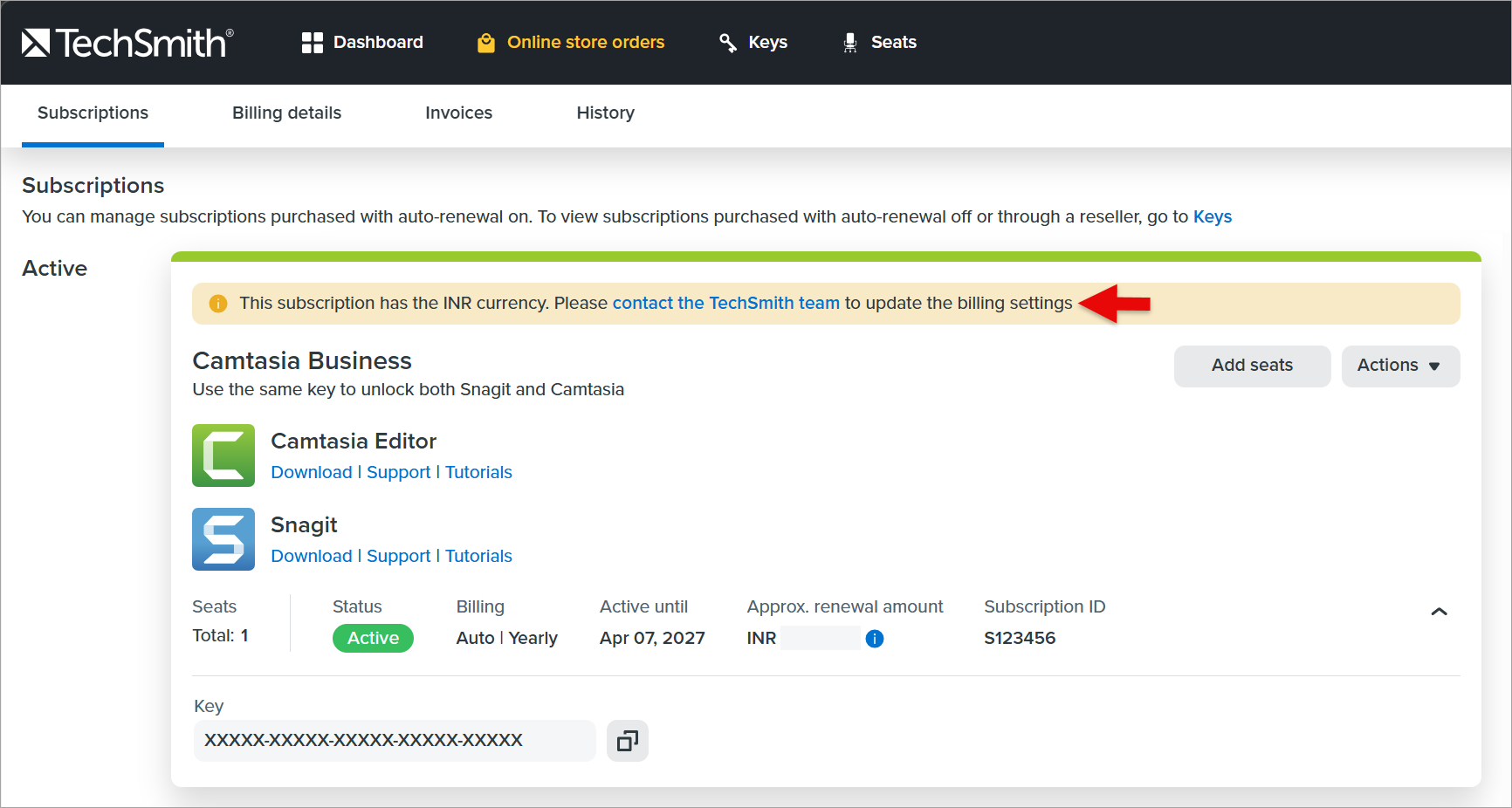The image size is (1512, 808).
Task: Click the Approx. renewal amount label
Action: (x=845, y=606)
